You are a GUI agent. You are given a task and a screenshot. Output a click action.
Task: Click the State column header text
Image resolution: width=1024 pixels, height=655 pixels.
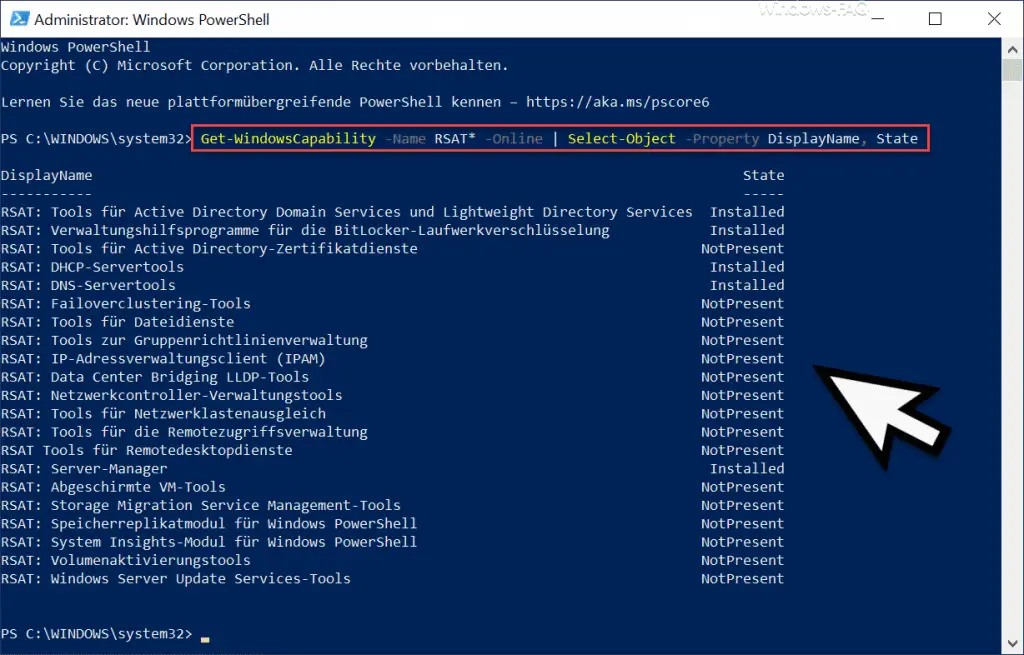coord(763,174)
